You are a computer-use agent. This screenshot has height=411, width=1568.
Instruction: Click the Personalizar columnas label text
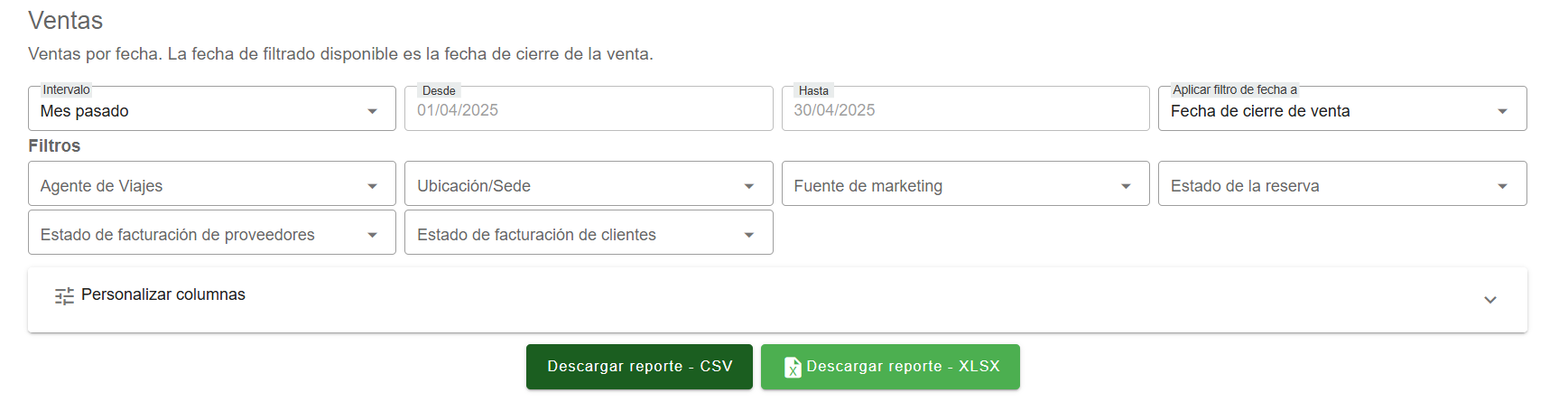[x=163, y=294]
